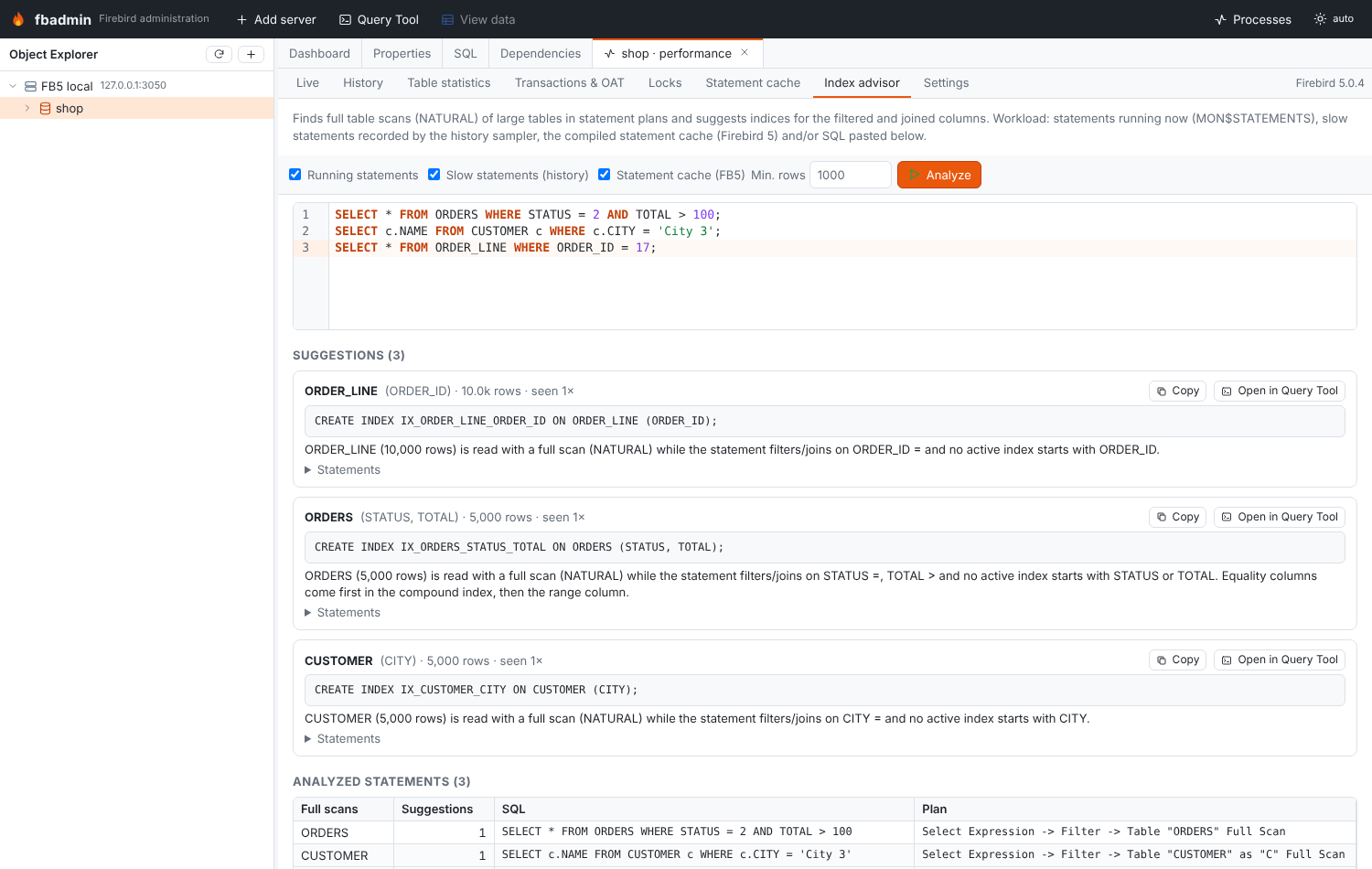Copy the CUSTOMER index statement

[x=1177, y=660]
